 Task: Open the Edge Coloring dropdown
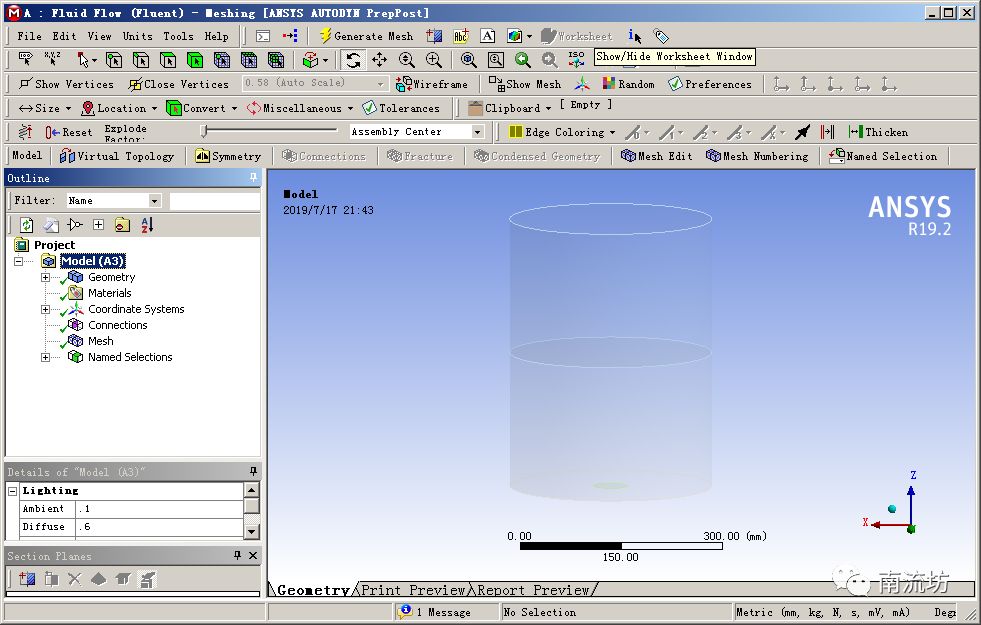pyautogui.click(x=562, y=132)
